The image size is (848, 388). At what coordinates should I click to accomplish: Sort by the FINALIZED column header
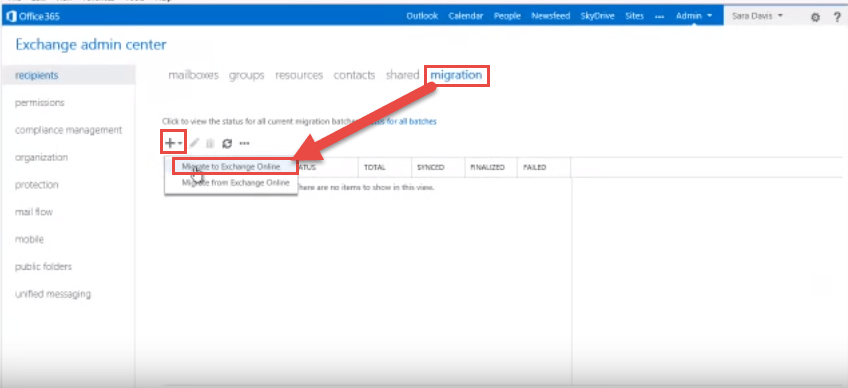coord(487,168)
